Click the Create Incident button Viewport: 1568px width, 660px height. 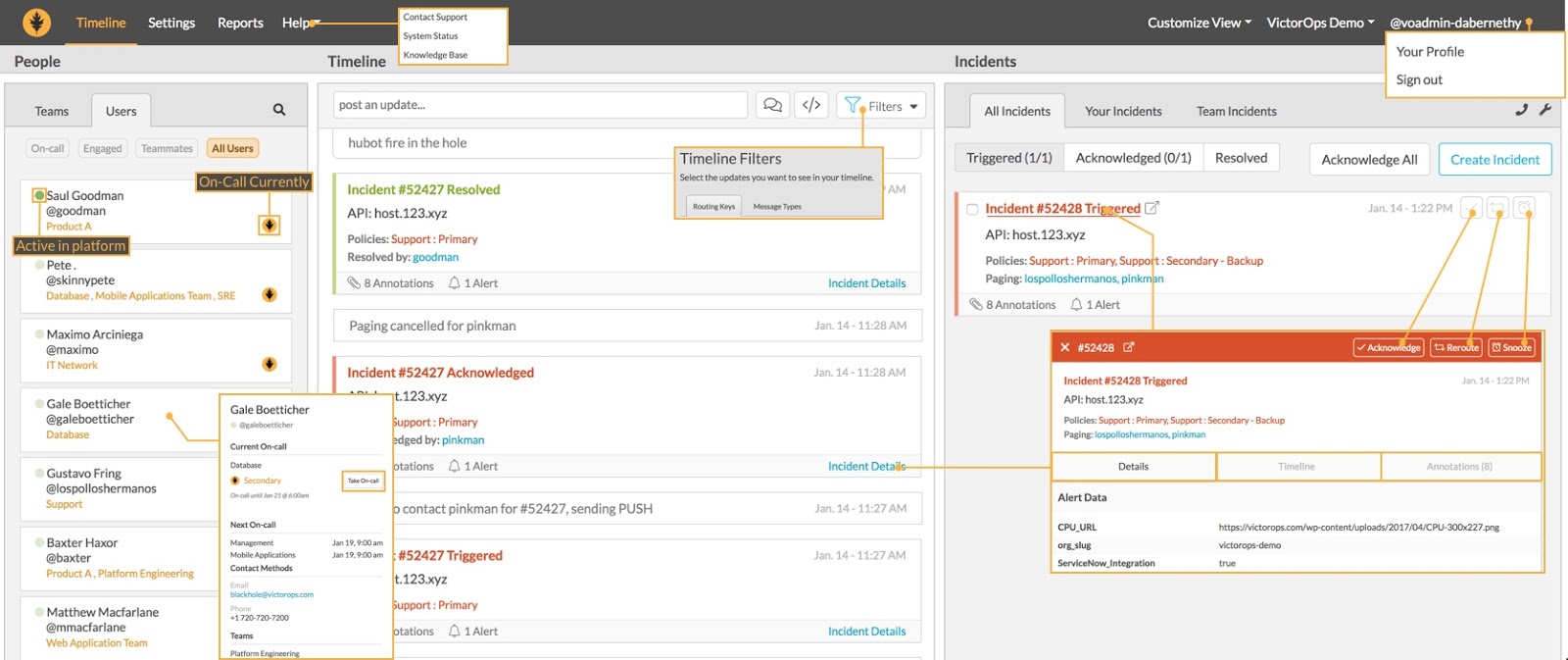coord(1494,159)
